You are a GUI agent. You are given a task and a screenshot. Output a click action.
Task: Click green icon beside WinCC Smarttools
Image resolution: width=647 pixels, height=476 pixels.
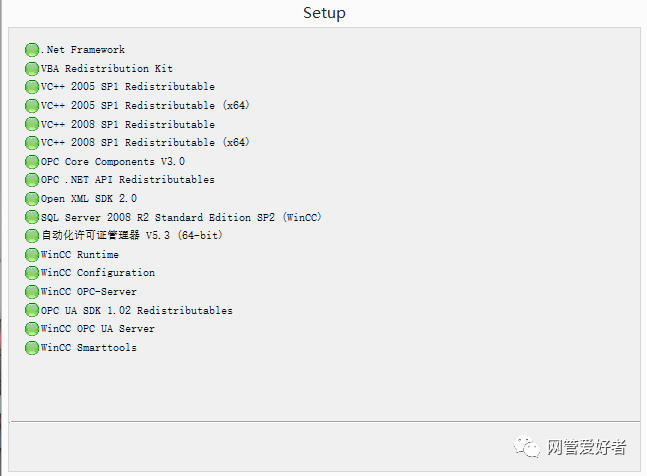pos(33,348)
